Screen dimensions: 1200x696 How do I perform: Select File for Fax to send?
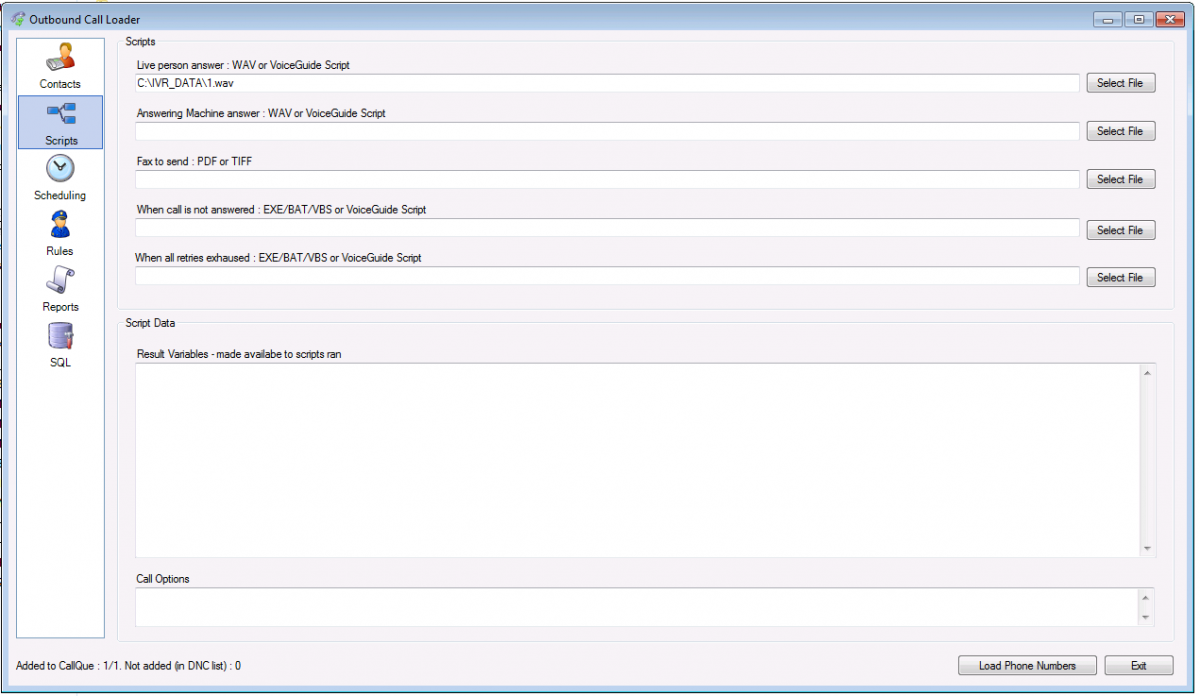tap(1120, 179)
